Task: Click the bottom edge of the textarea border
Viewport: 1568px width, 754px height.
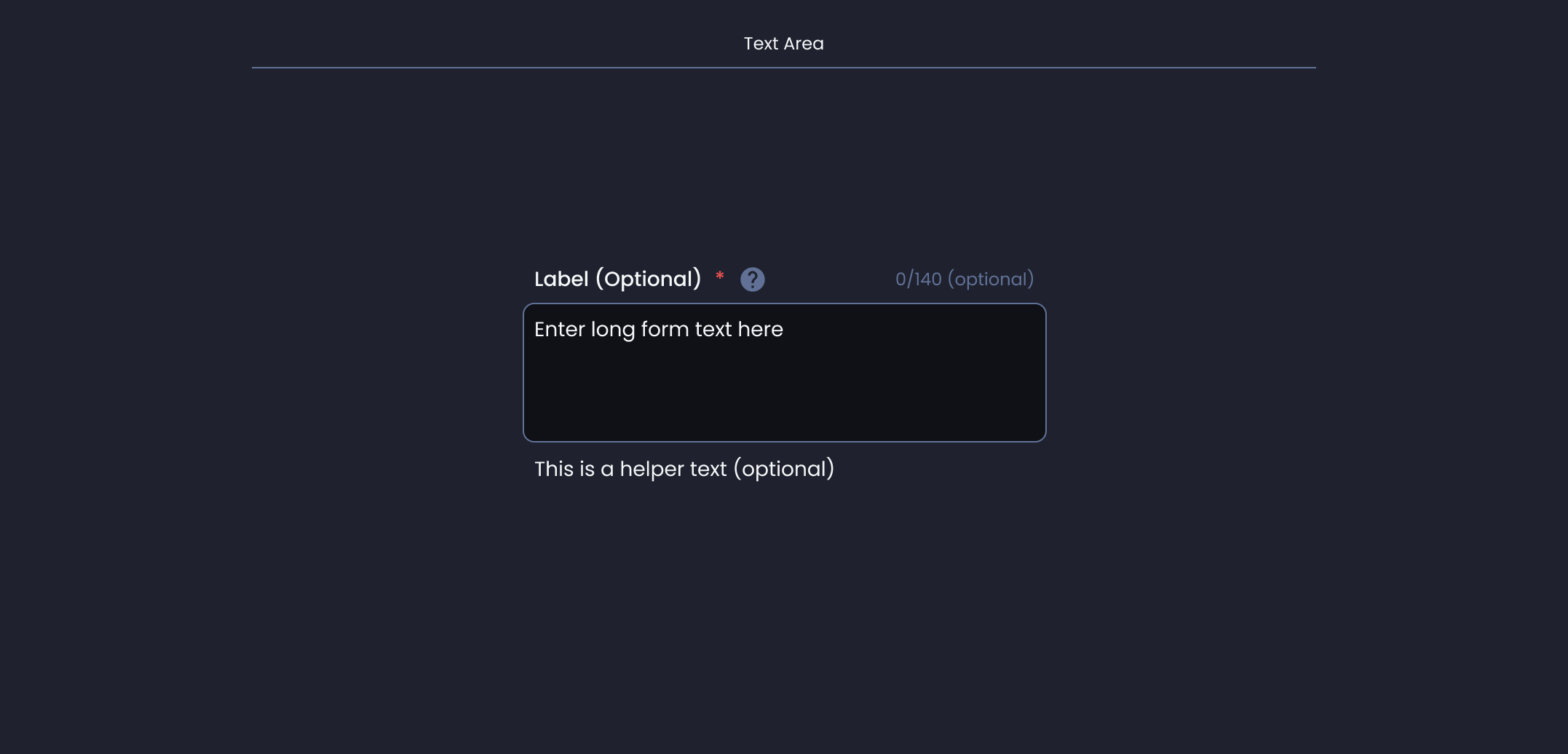Action: (783, 438)
